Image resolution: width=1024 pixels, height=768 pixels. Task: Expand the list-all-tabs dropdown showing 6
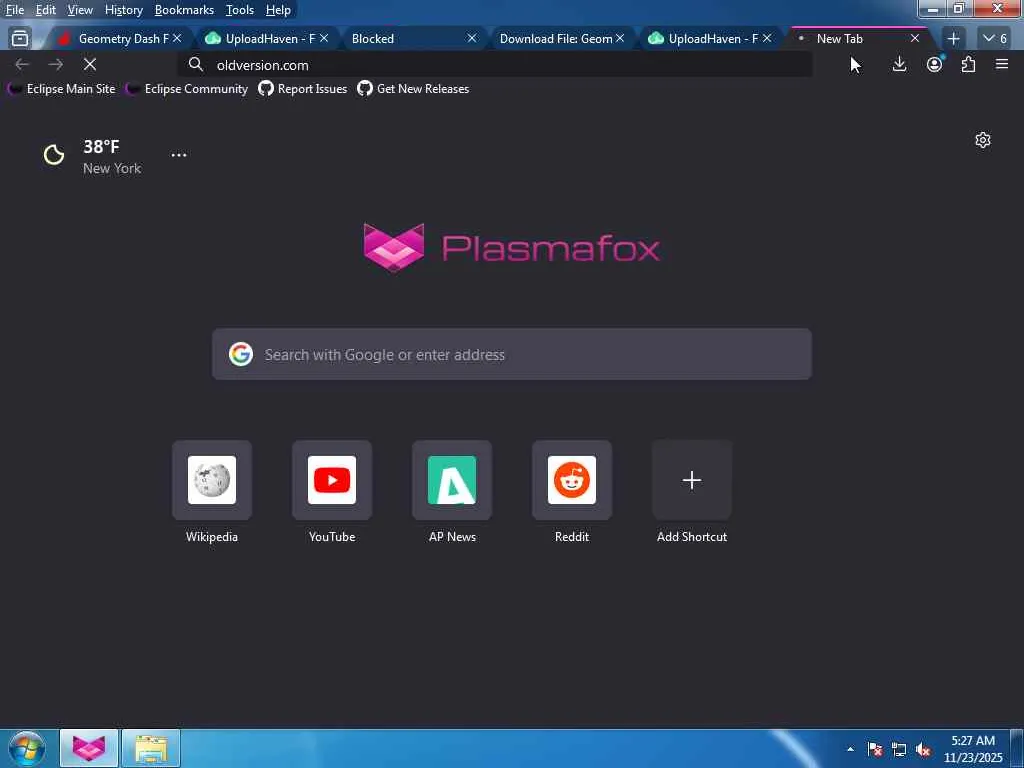995,39
